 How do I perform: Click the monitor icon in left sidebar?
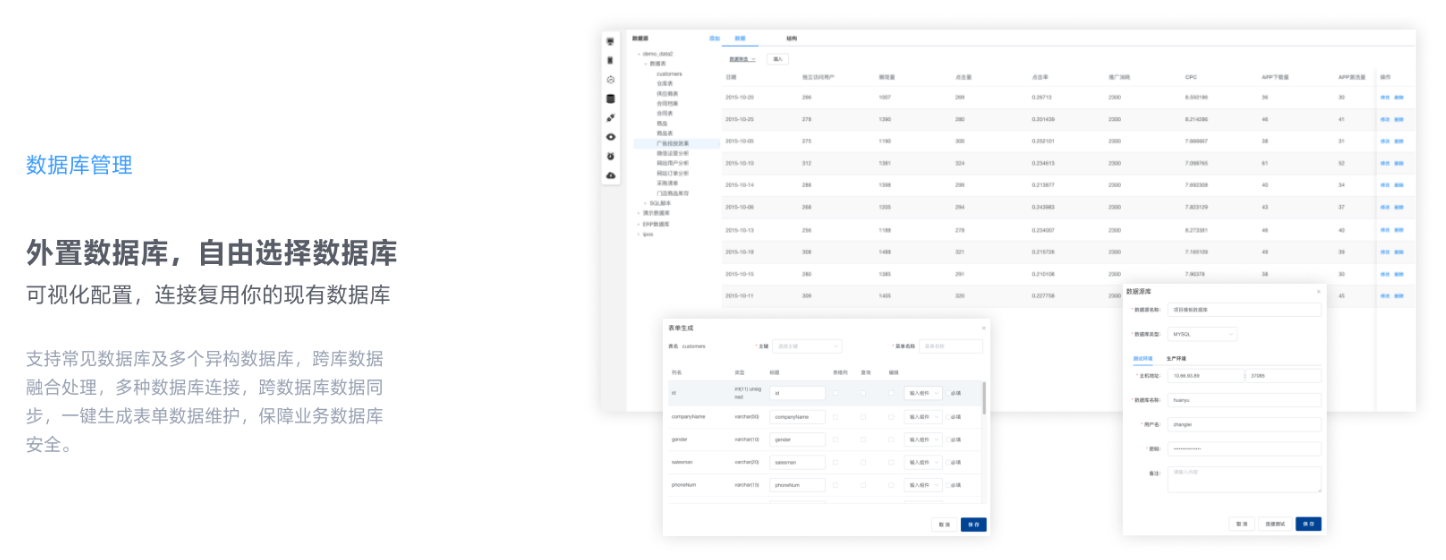[610, 42]
